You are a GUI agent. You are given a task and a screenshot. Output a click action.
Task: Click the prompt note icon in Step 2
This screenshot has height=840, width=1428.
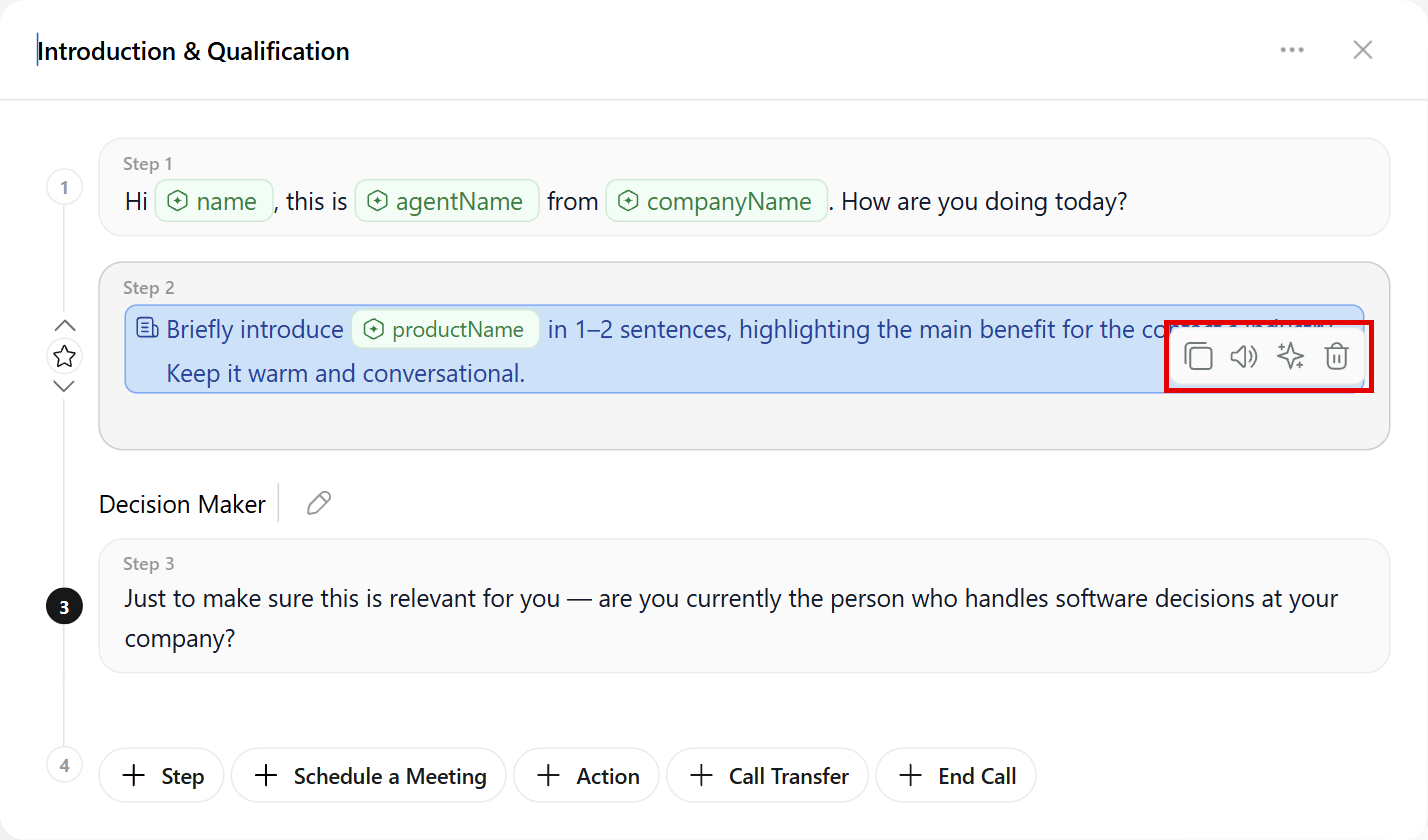147,329
